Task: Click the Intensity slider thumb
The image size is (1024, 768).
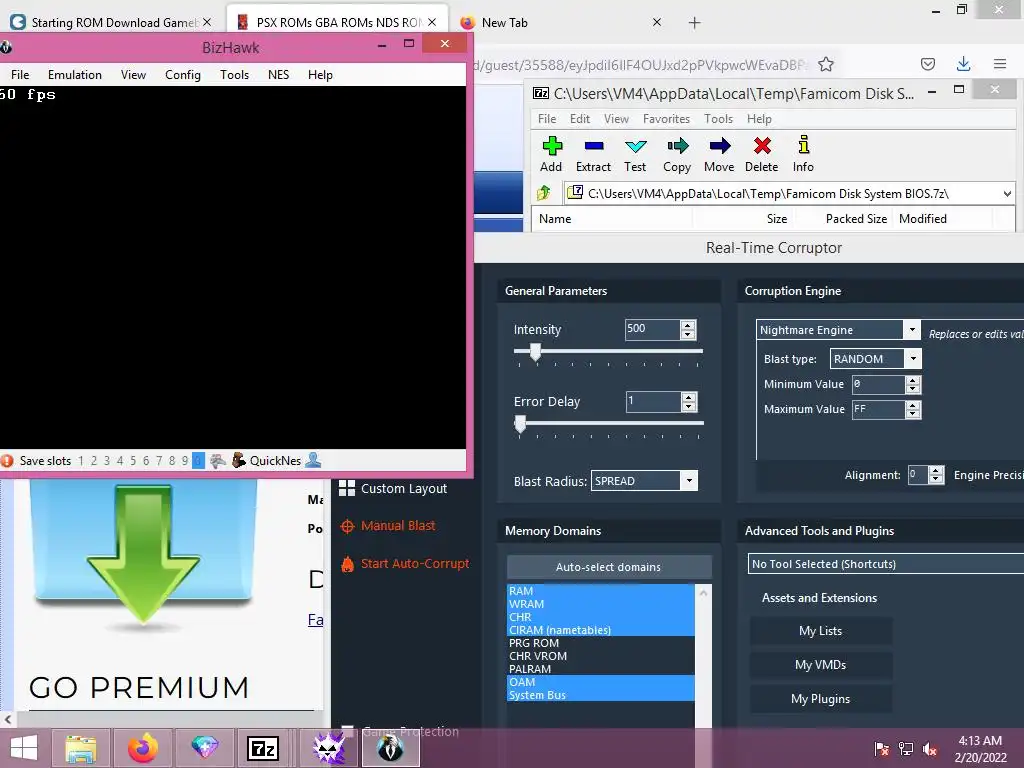Action: tap(536, 352)
